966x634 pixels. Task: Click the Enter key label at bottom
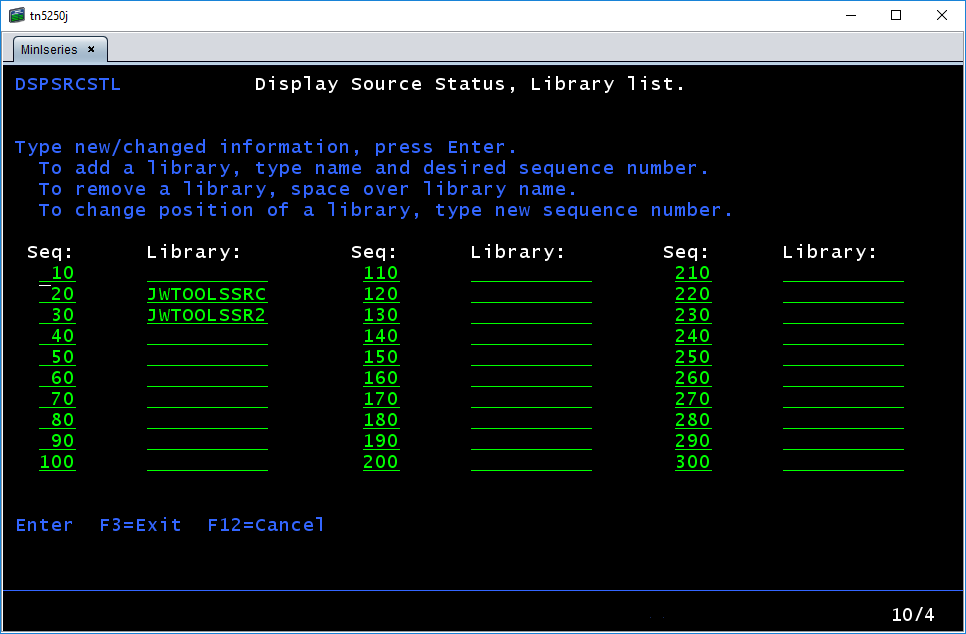(x=44, y=525)
